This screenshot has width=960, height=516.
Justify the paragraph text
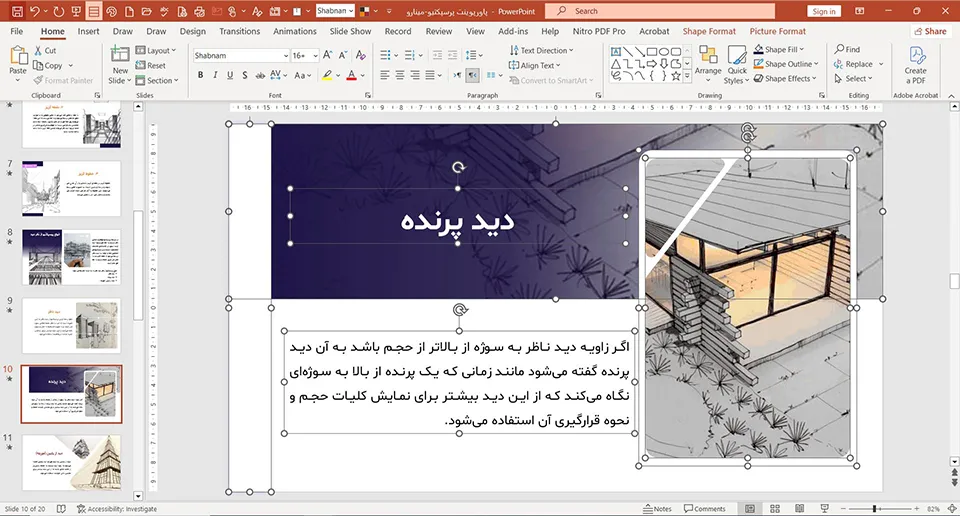tap(430, 75)
